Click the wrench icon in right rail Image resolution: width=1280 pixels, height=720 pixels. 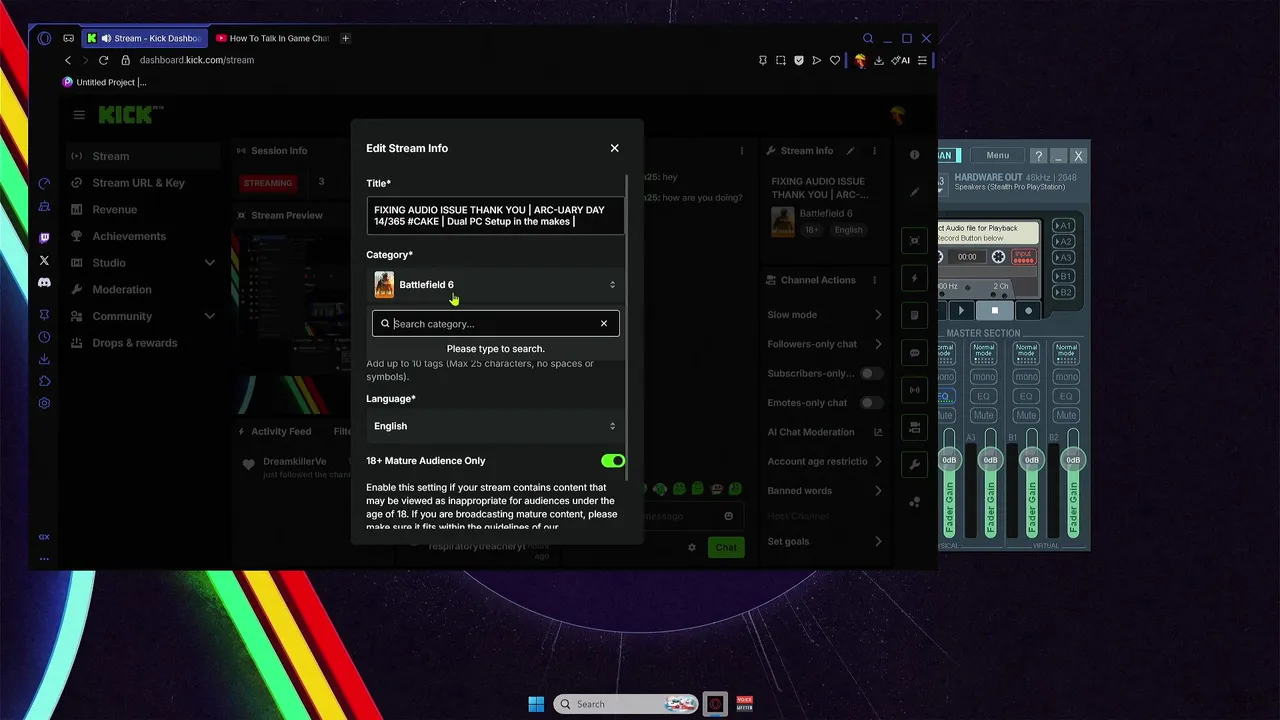coord(914,464)
